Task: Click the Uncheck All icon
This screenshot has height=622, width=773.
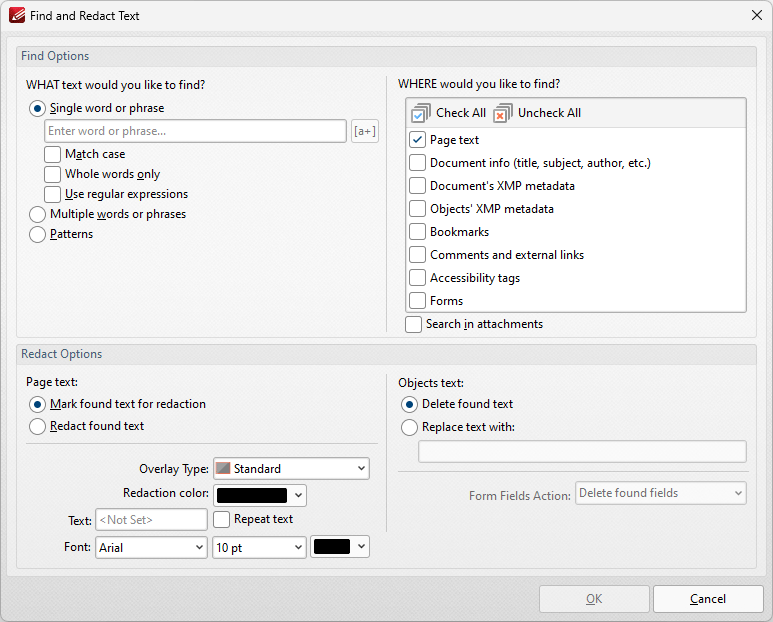Action: click(x=502, y=113)
